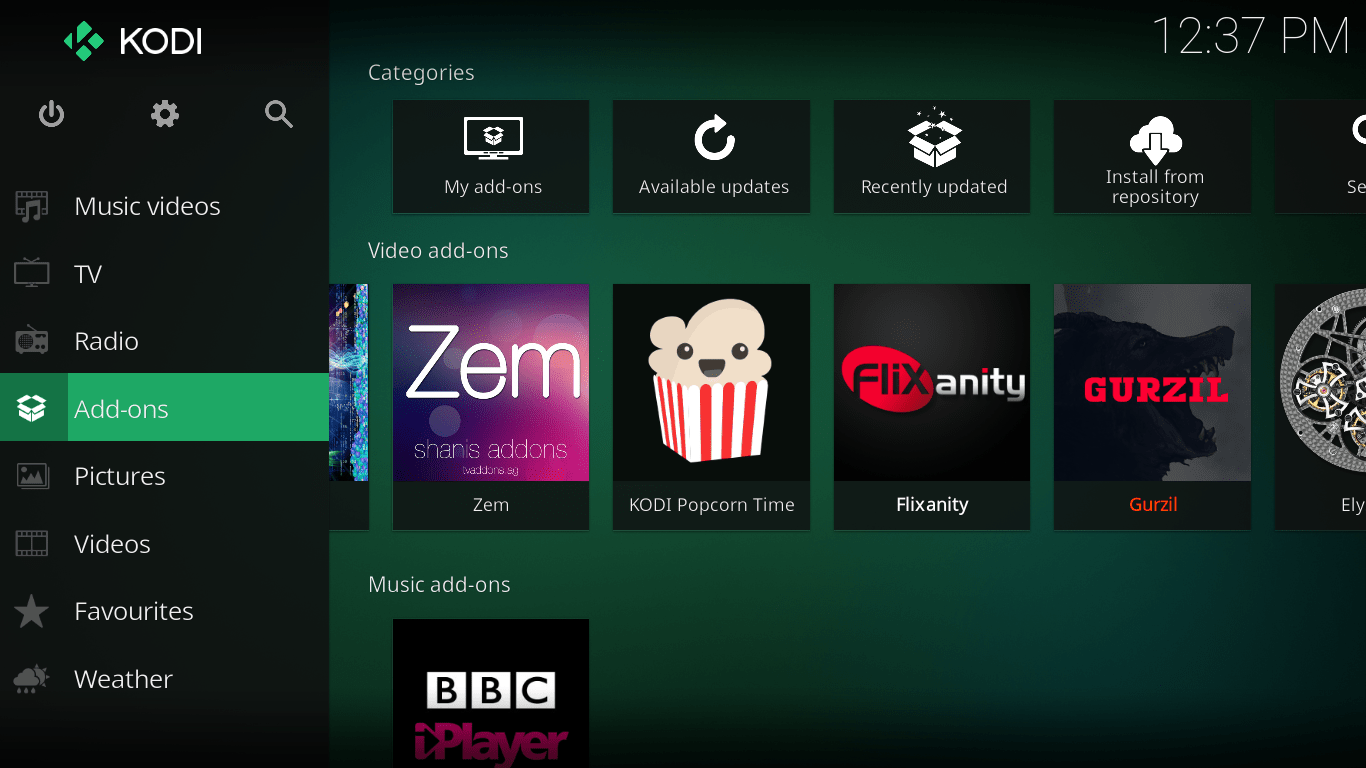Click the Music add-ons section heading
The width and height of the screenshot is (1366, 768).
point(439,585)
